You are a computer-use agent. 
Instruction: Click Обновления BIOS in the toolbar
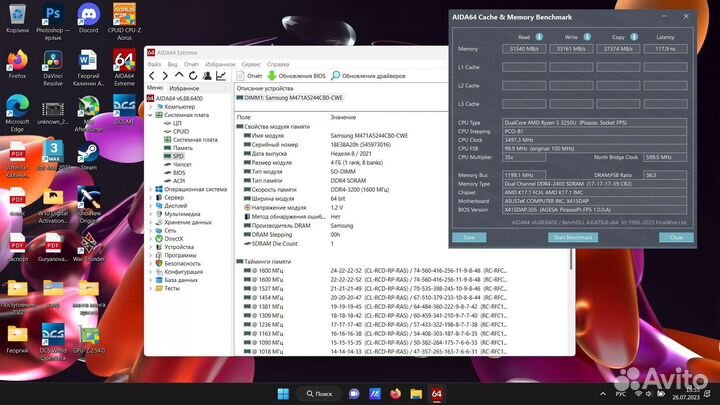click(x=297, y=76)
